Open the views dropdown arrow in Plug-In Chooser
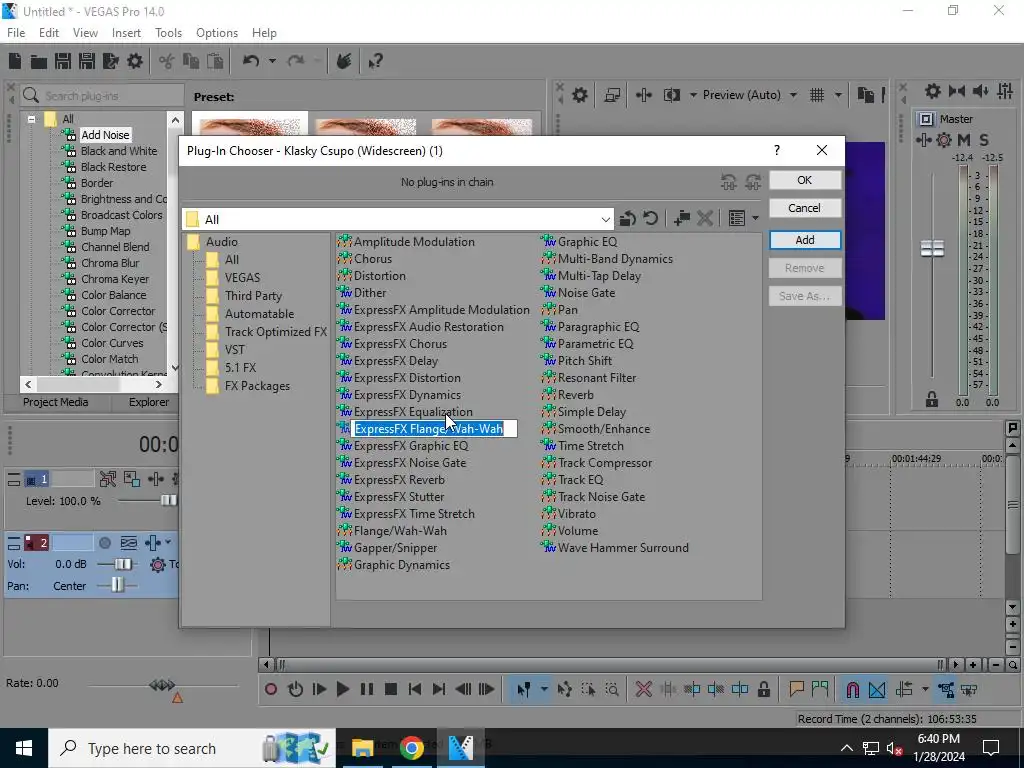Viewport: 1024px width, 768px height. coord(756,218)
